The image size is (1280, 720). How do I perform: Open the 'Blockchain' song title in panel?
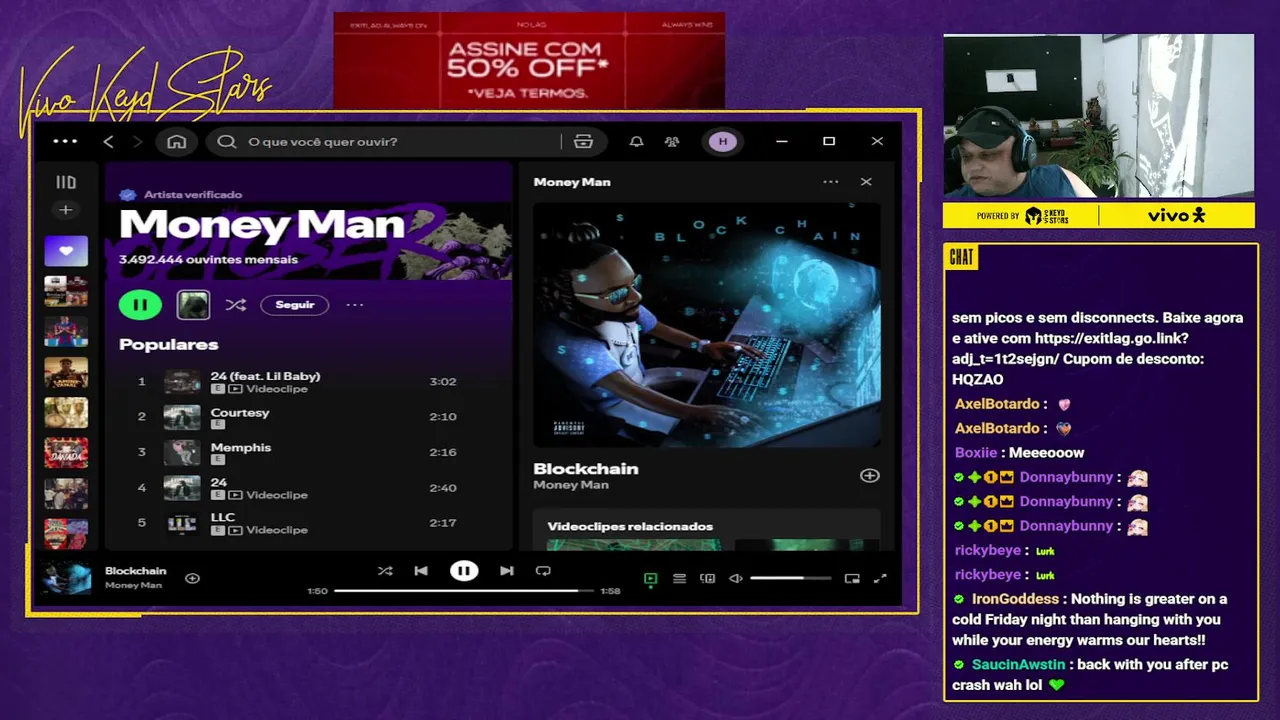click(586, 468)
